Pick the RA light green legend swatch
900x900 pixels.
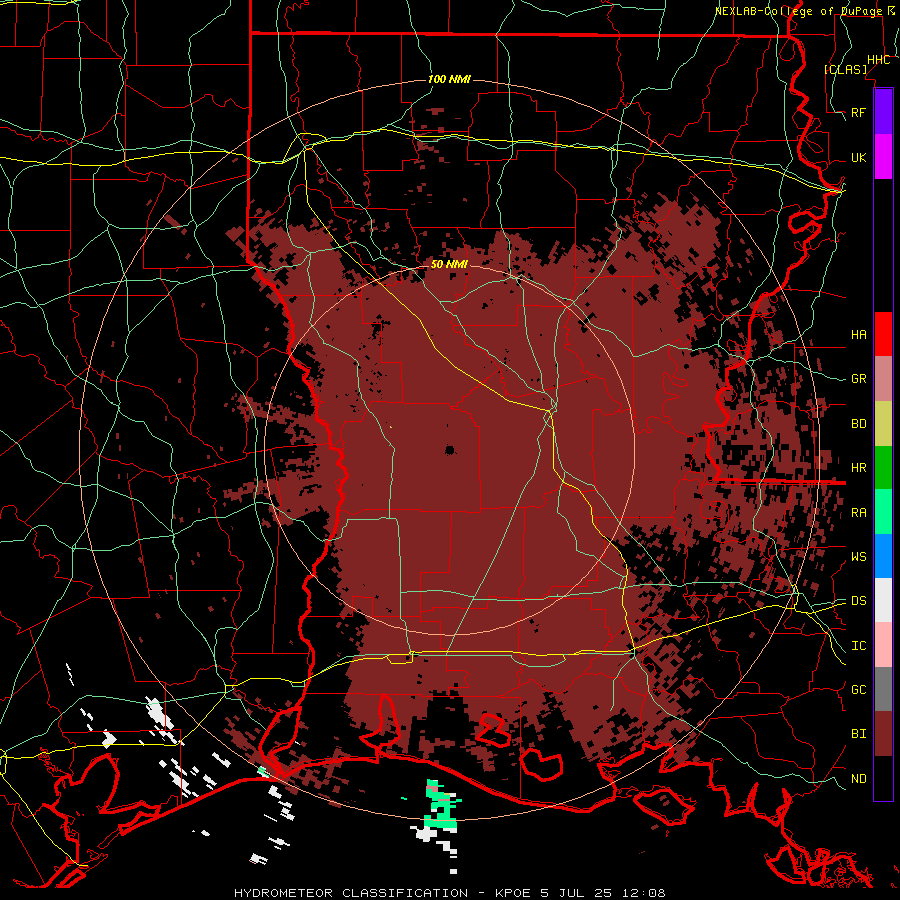[x=883, y=512]
